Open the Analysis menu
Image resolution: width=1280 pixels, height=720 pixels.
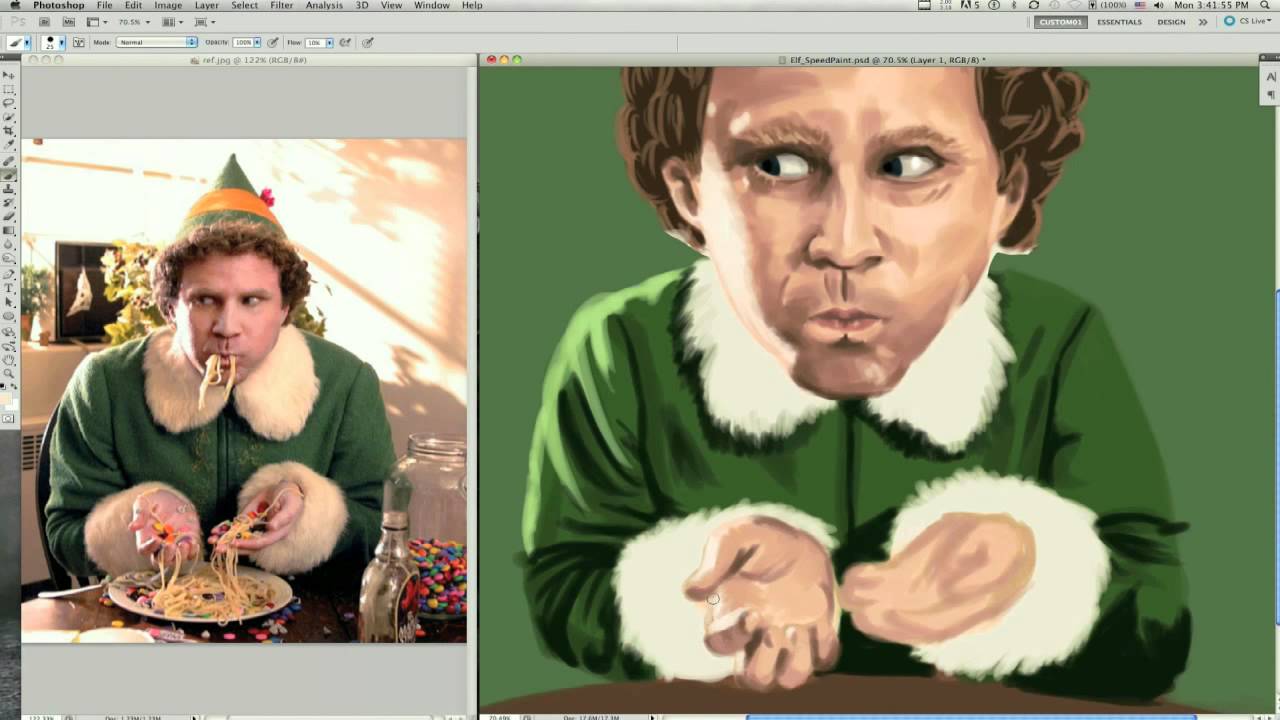tap(324, 5)
